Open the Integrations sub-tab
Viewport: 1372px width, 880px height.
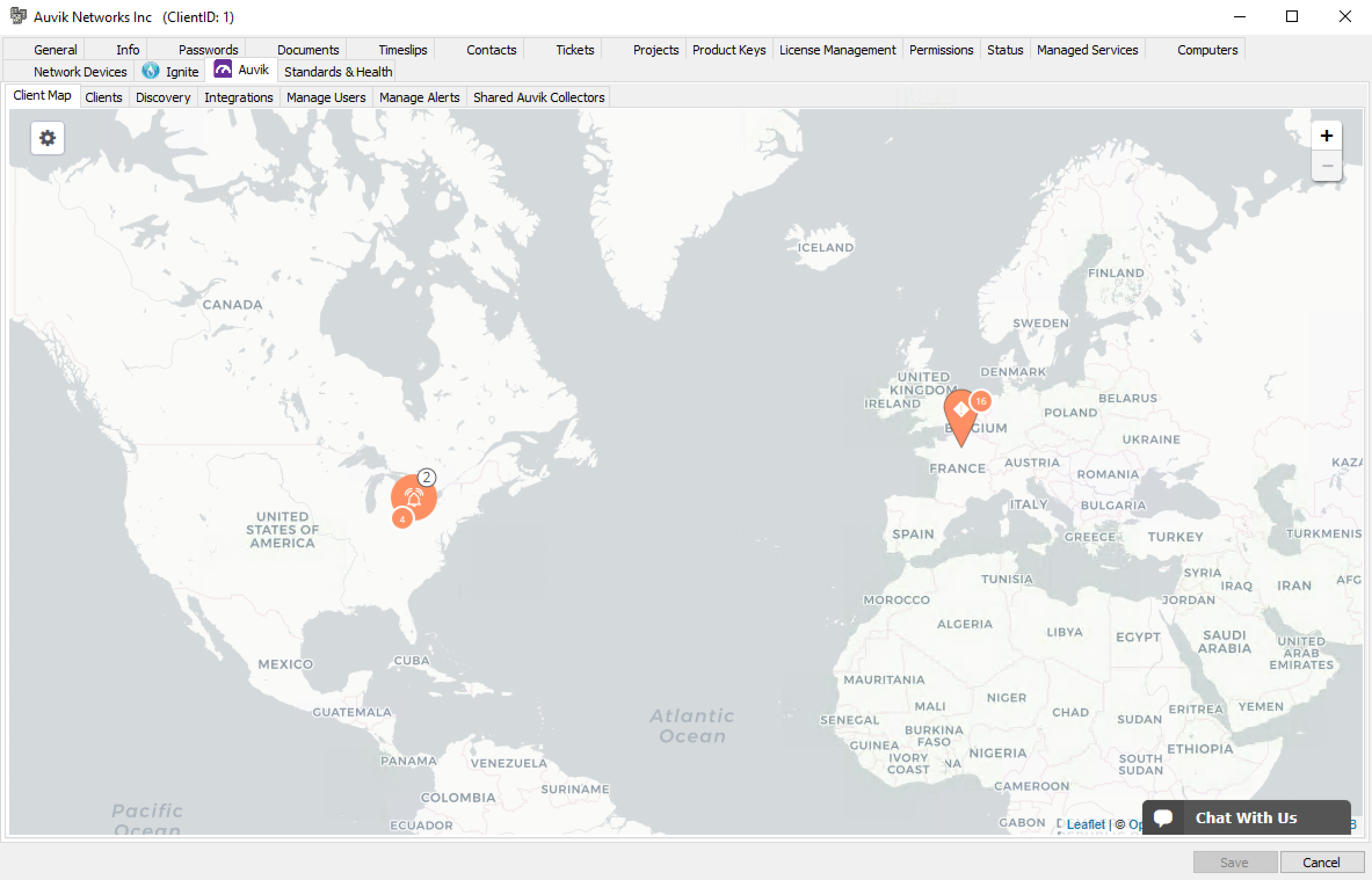pyautogui.click(x=238, y=97)
